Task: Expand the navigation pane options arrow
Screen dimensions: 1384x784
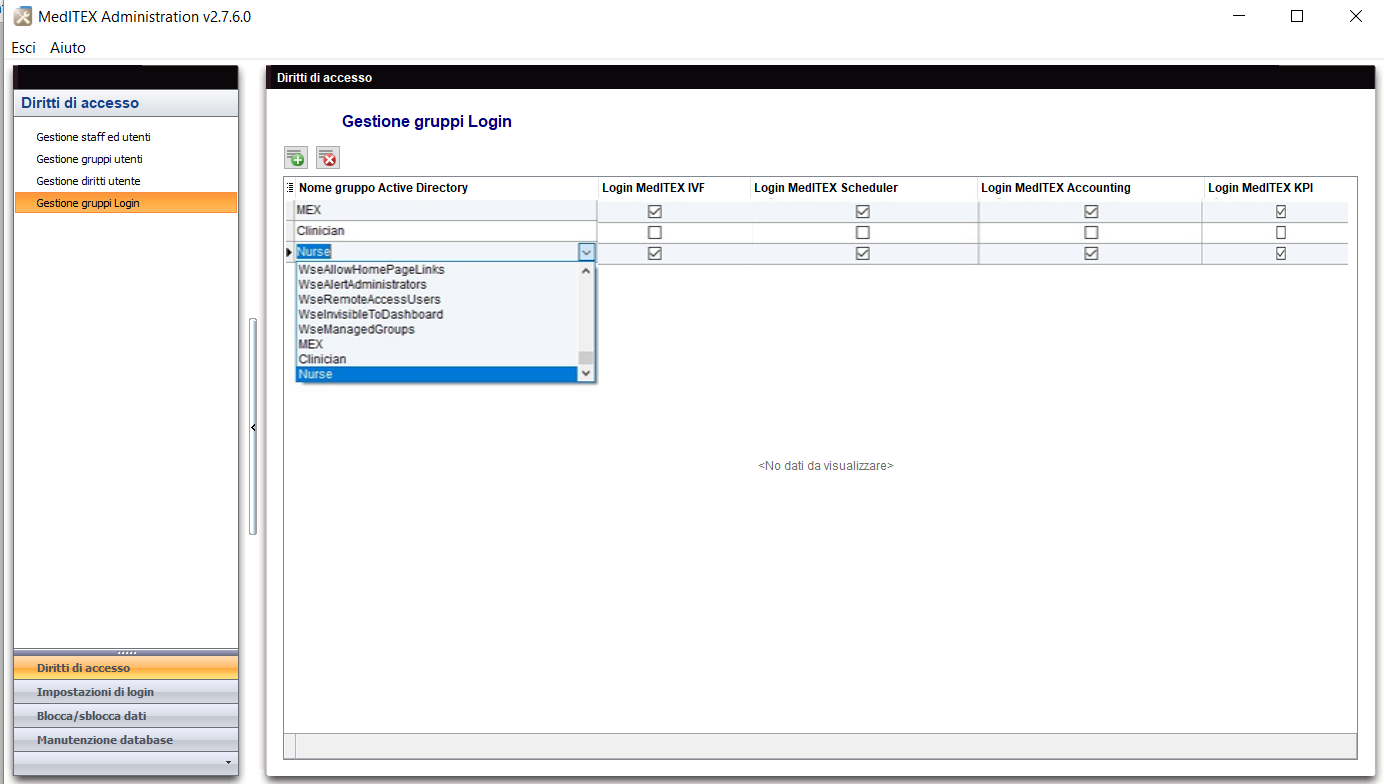Action: point(229,762)
